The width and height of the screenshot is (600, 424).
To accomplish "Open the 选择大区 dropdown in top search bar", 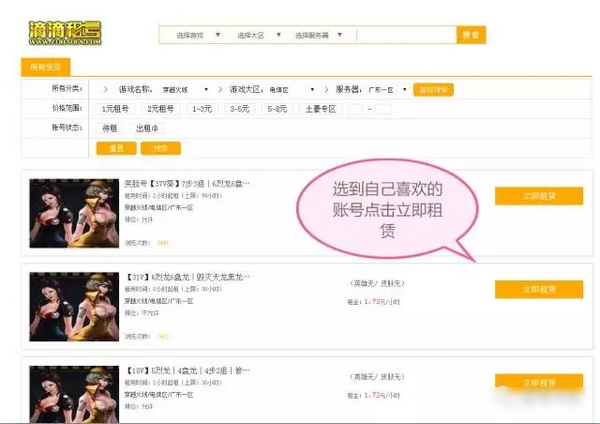I will [x=259, y=35].
